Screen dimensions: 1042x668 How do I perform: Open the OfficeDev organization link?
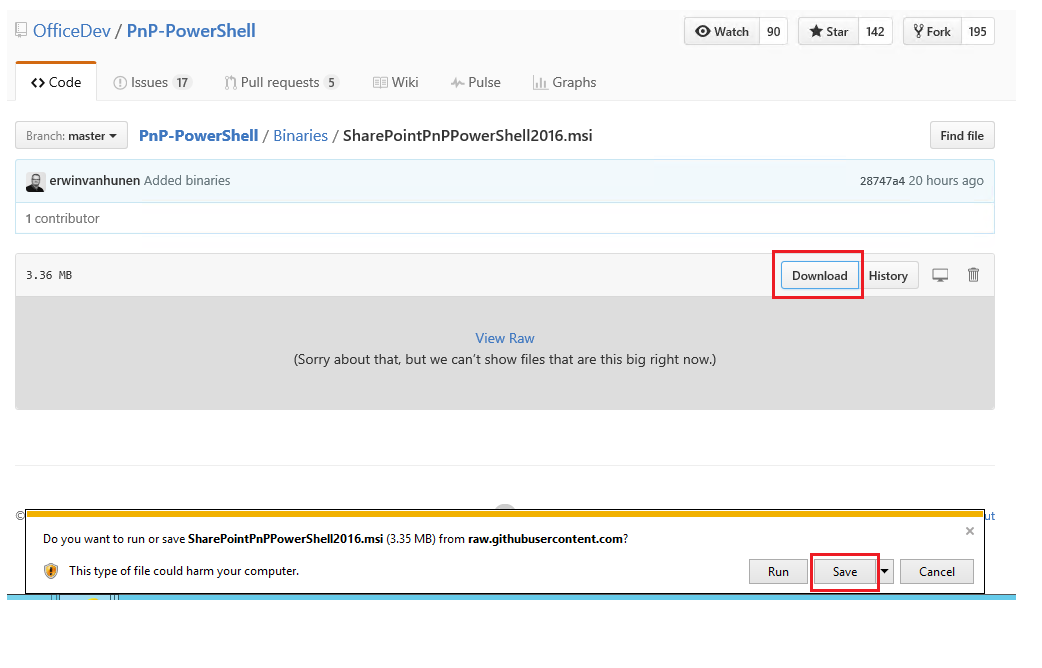(x=72, y=31)
